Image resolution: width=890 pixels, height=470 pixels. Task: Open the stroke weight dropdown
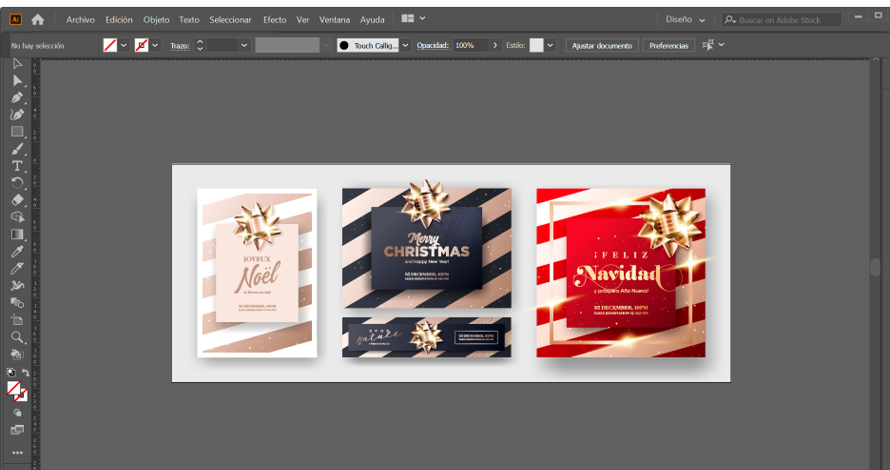(x=244, y=45)
